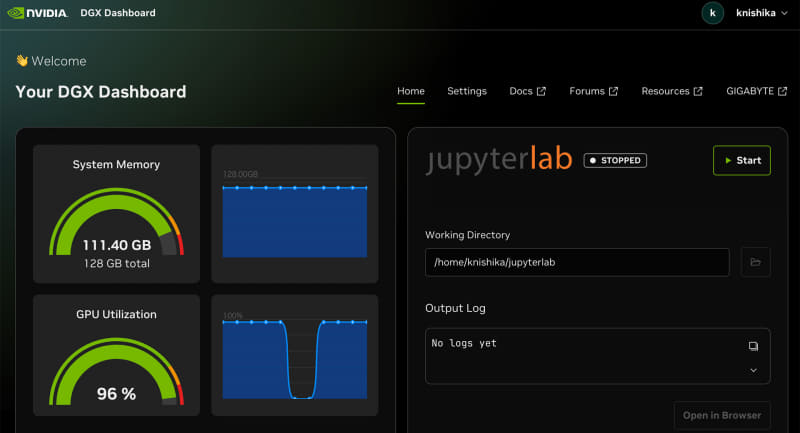Open the Settings tab
Viewport: 800px width, 433px height.
click(467, 91)
